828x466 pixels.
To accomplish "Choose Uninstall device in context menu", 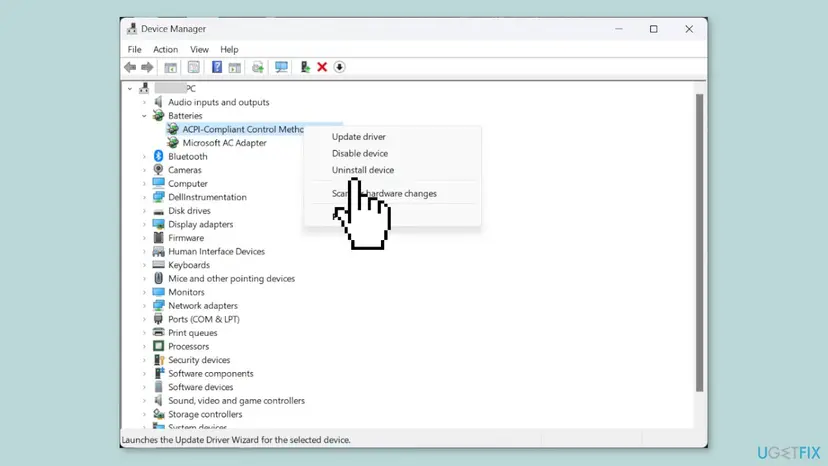I will pyautogui.click(x=363, y=170).
